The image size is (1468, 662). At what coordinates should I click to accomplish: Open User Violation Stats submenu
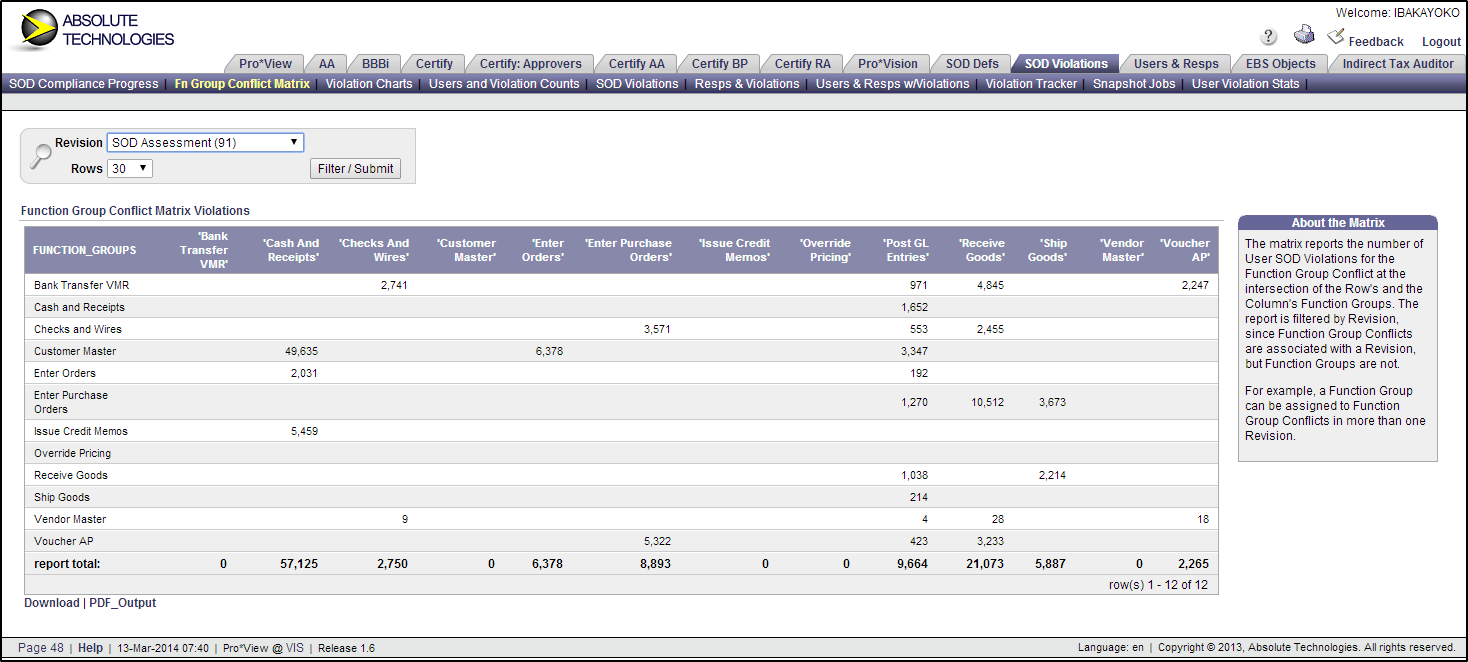[1245, 84]
